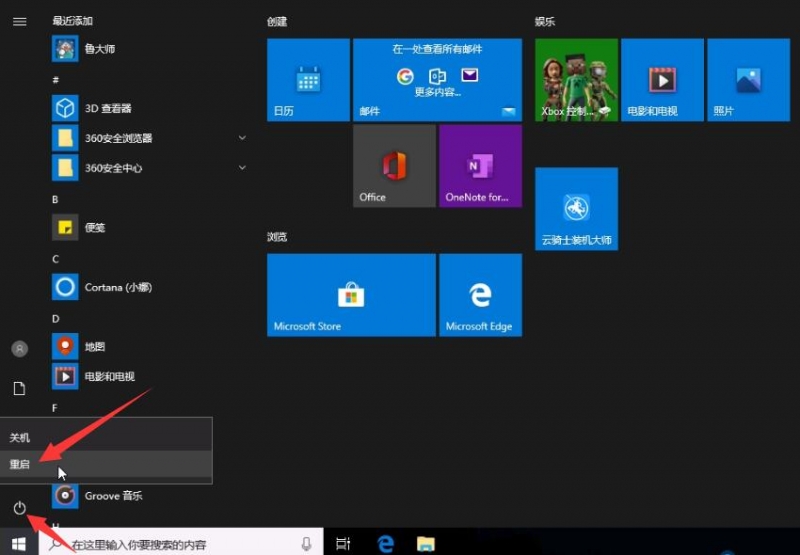Screen dimensions: 800x555
Task: Launch Edge from the taskbar
Action: click(x=386, y=544)
